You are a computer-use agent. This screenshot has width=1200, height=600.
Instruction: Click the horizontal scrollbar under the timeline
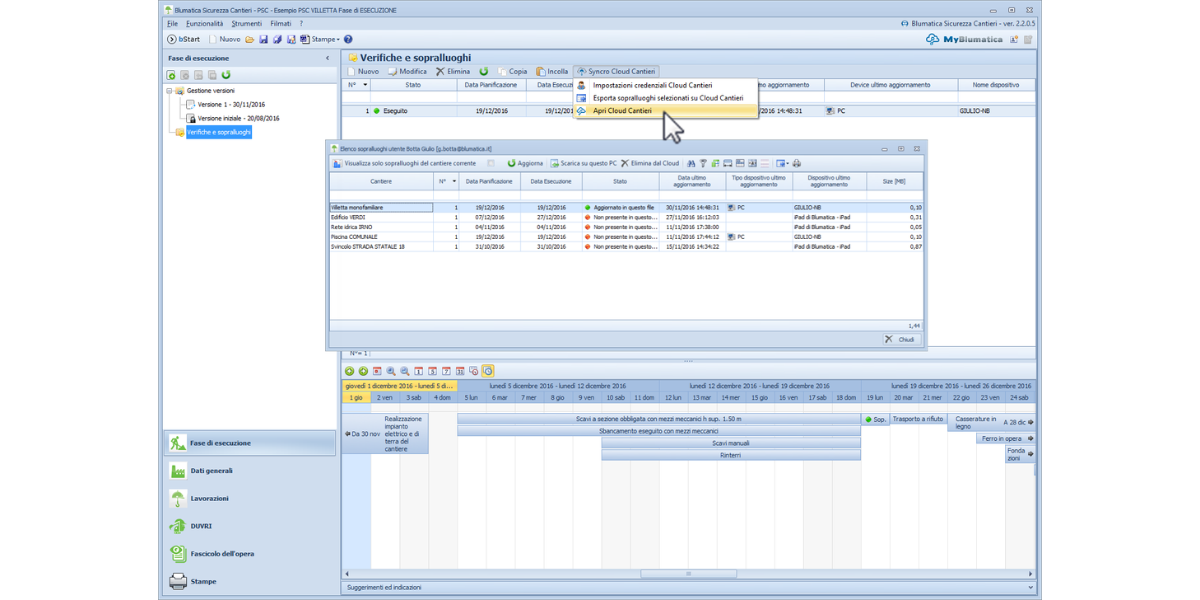(x=688, y=574)
